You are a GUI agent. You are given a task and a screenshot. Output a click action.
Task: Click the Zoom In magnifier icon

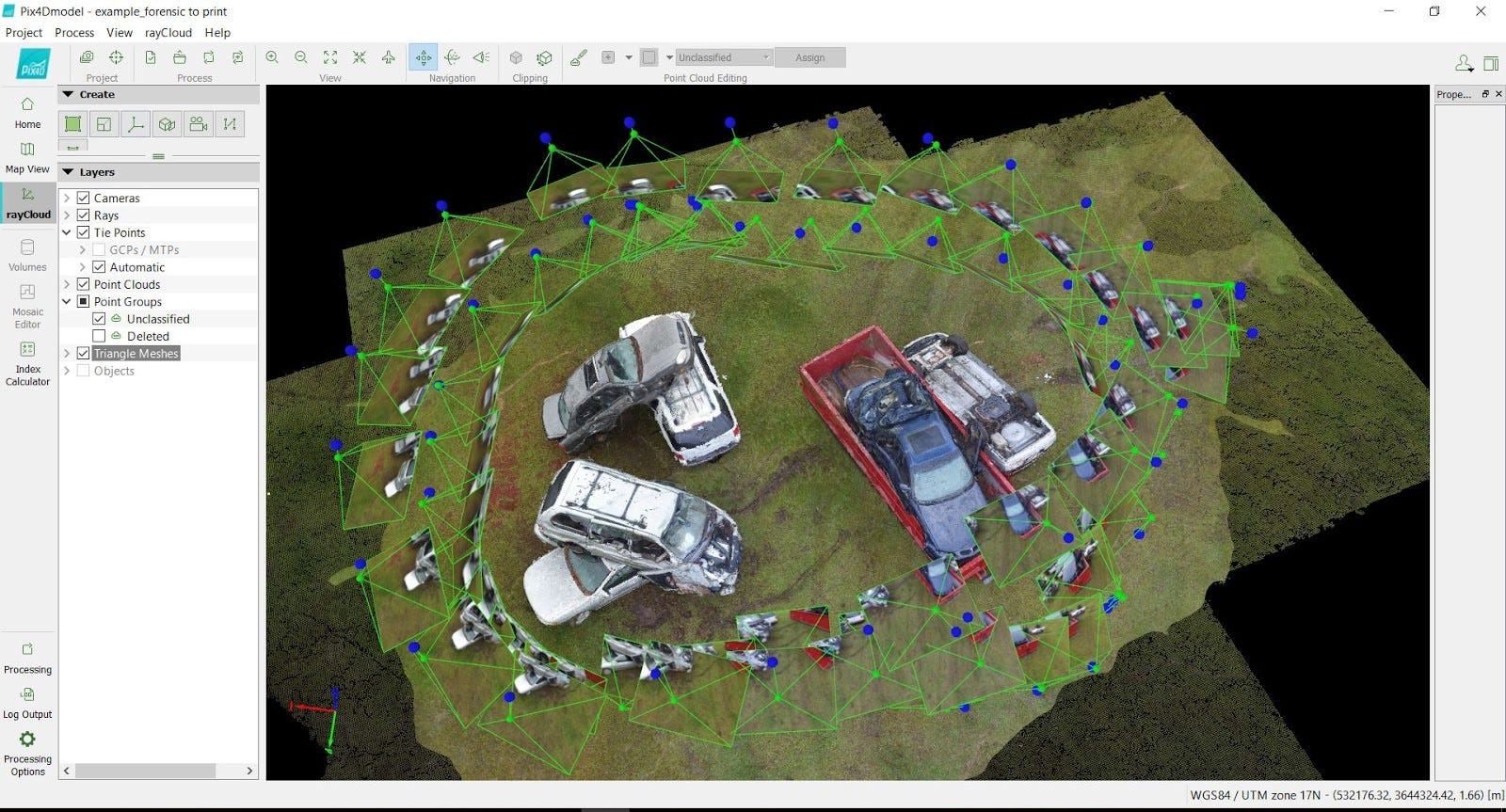click(x=272, y=57)
